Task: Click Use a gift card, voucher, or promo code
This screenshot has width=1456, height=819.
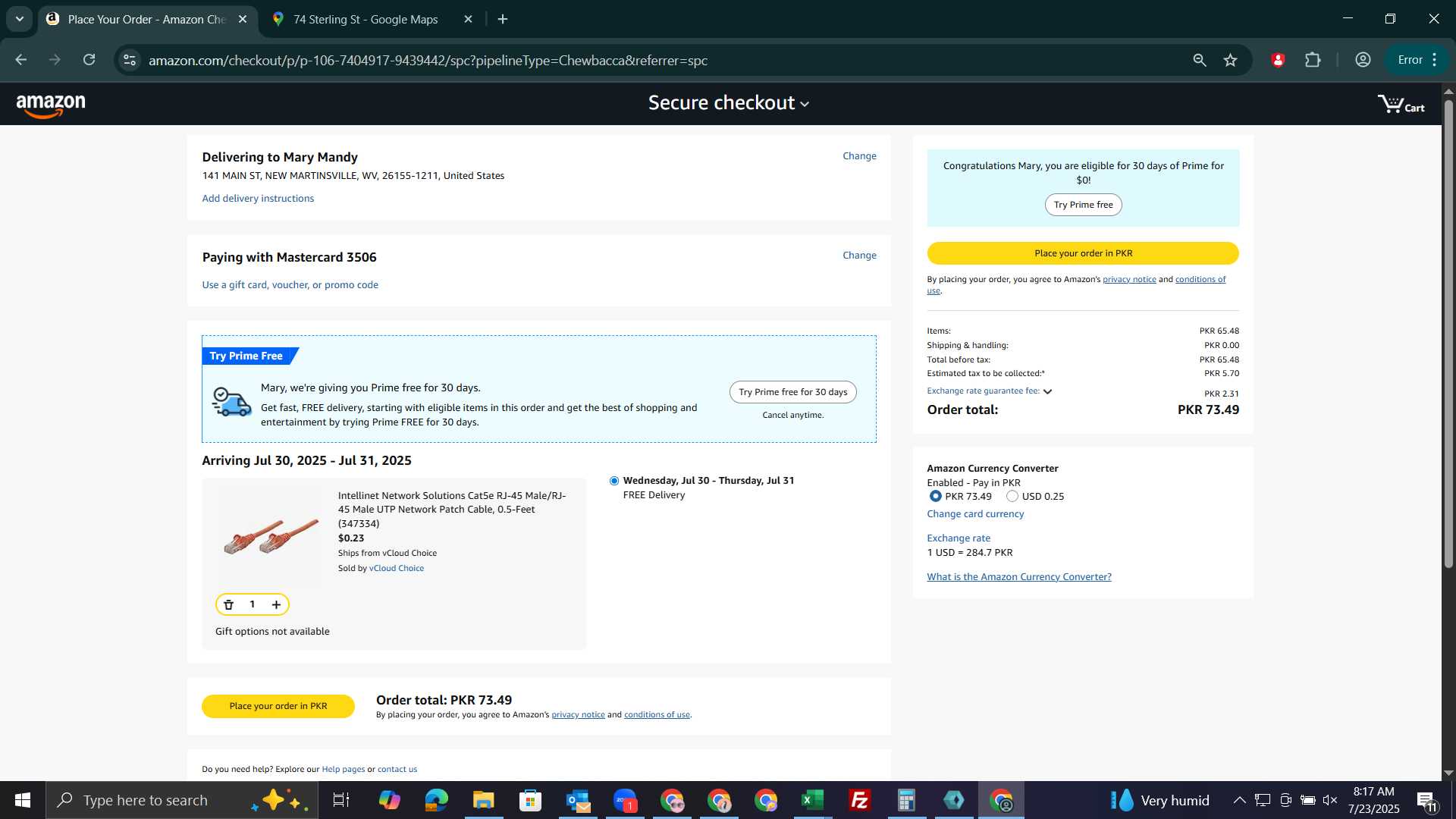Action: [x=290, y=285]
